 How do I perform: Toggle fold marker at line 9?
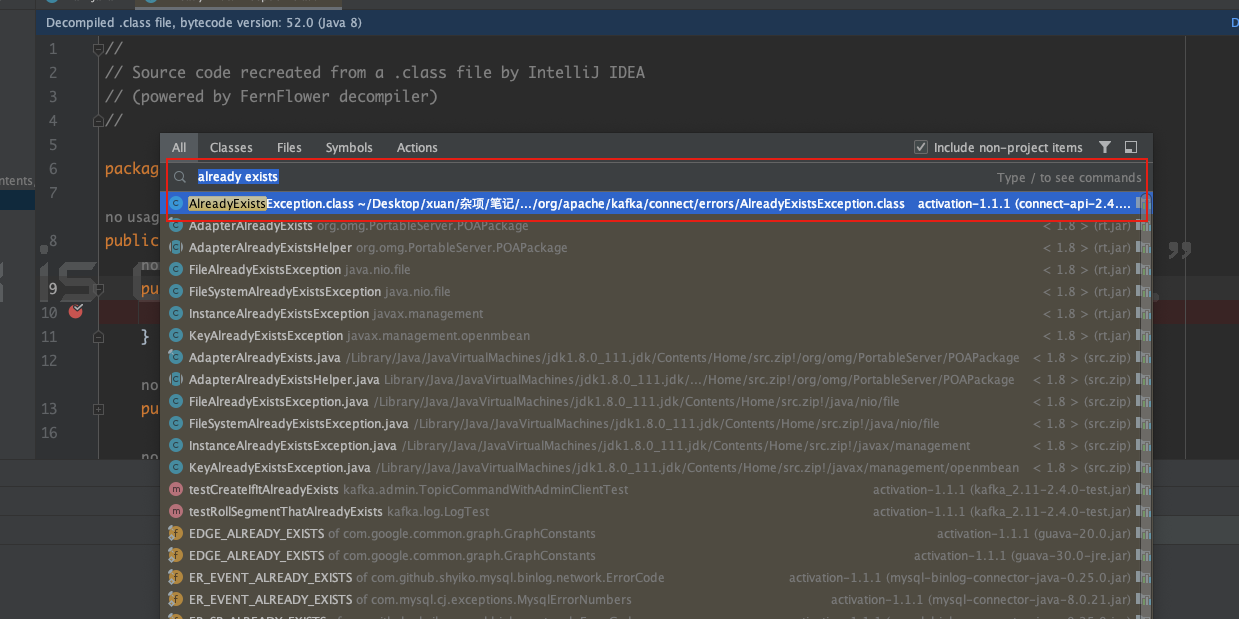[98, 289]
